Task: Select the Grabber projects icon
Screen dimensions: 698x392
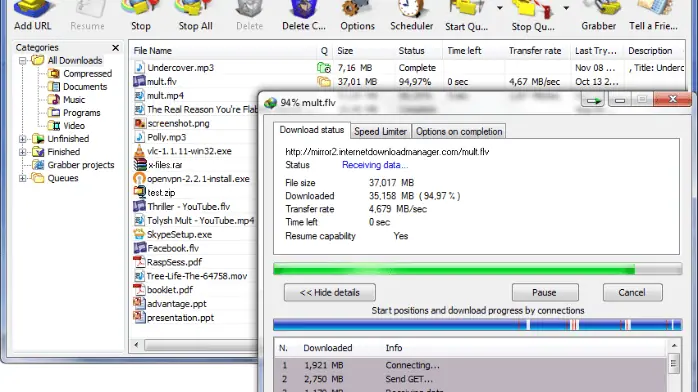Action: [38, 165]
